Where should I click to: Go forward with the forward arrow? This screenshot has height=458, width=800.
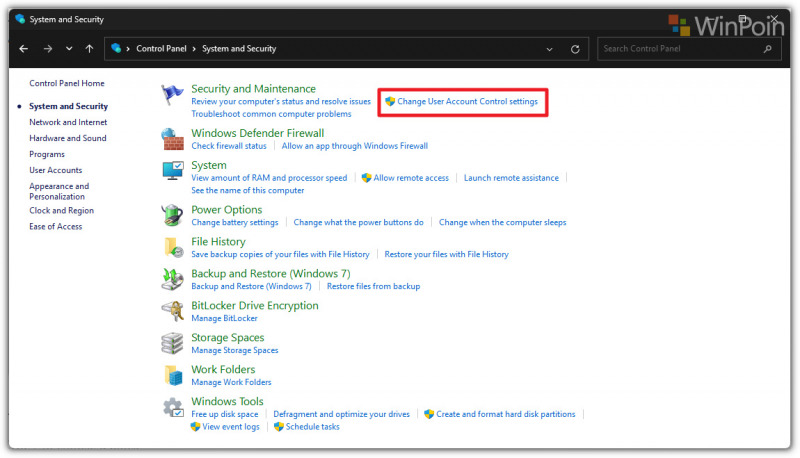click(47, 48)
